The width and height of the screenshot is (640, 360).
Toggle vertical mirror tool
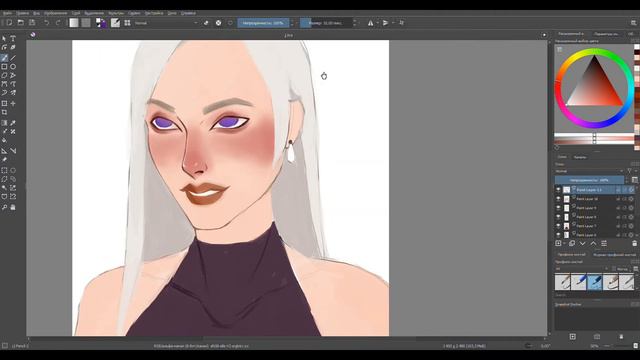(385, 23)
